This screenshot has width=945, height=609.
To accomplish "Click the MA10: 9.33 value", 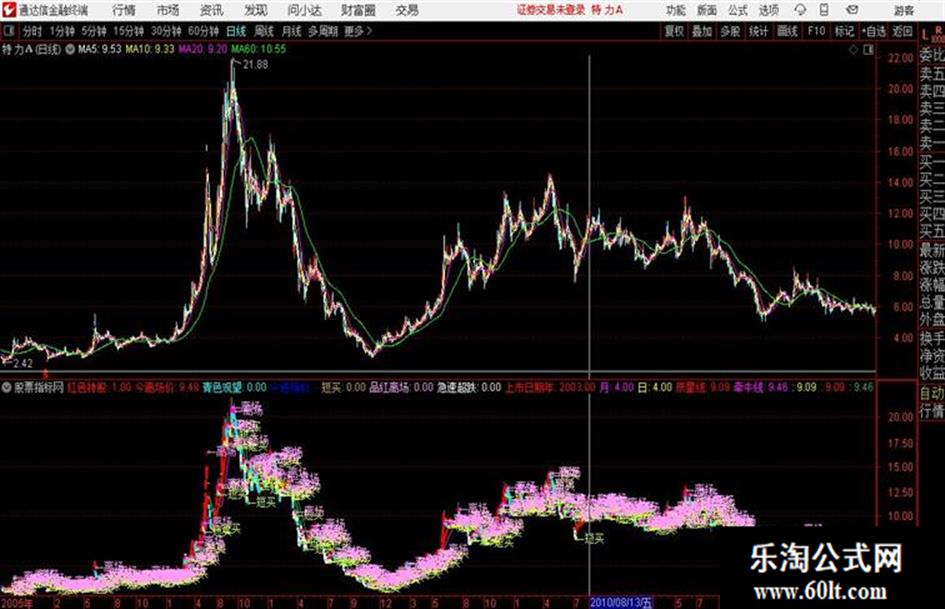I will [x=149, y=49].
